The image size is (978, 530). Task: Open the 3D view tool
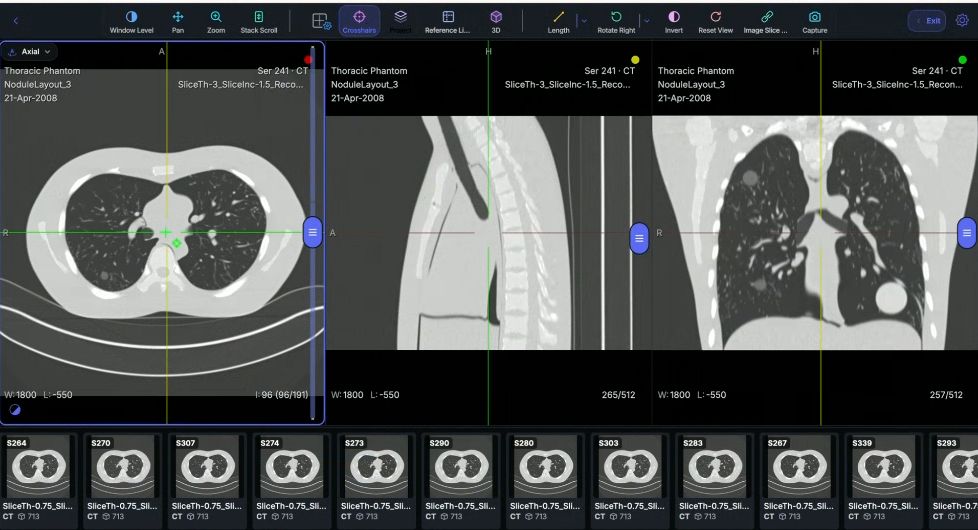pos(496,22)
